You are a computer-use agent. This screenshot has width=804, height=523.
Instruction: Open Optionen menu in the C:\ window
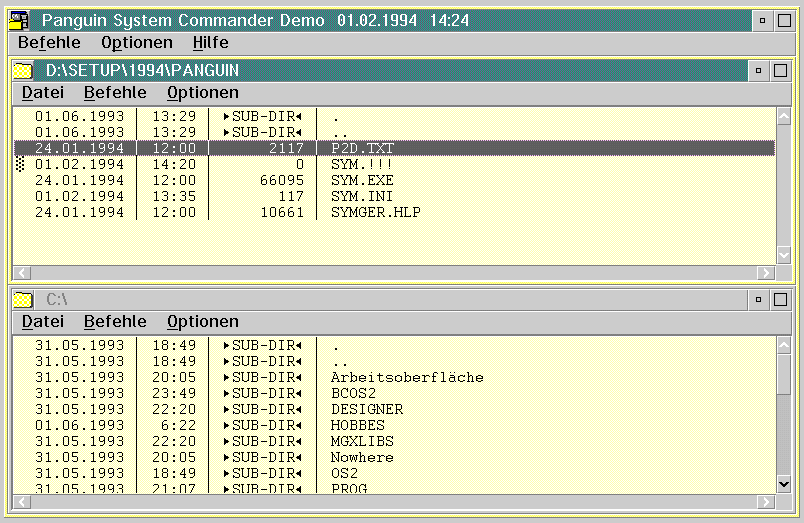(203, 321)
